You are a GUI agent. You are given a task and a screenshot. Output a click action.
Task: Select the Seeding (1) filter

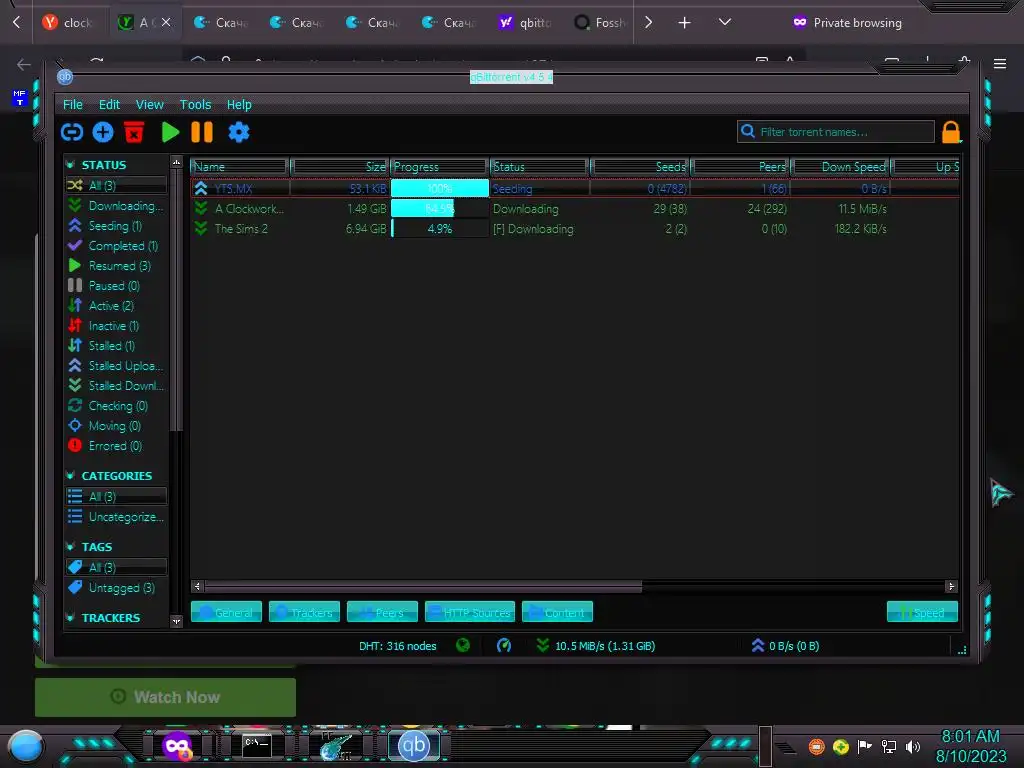116,226
